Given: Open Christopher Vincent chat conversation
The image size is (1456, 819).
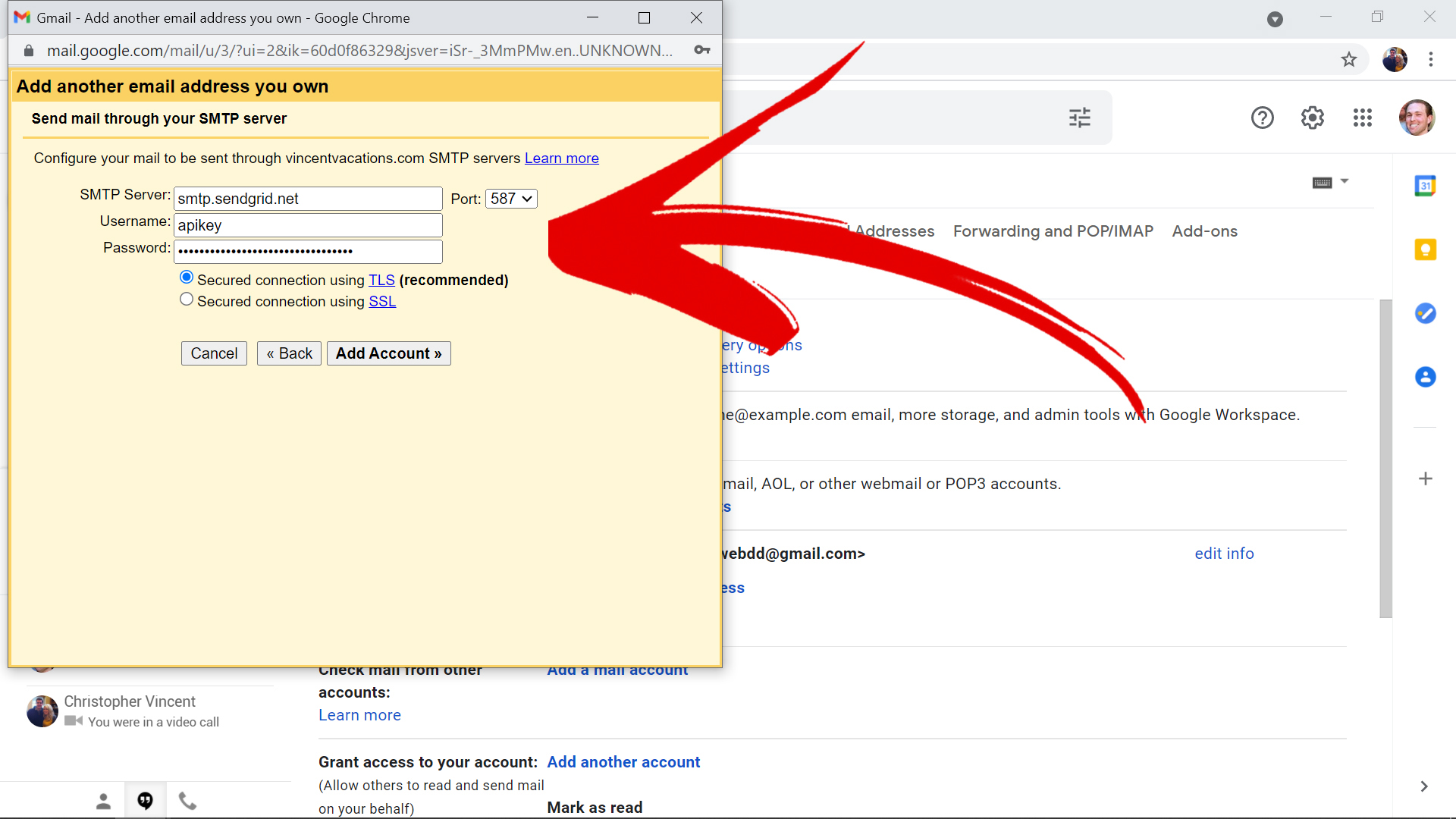Looking at the screenshot, I should coord(150,711).
